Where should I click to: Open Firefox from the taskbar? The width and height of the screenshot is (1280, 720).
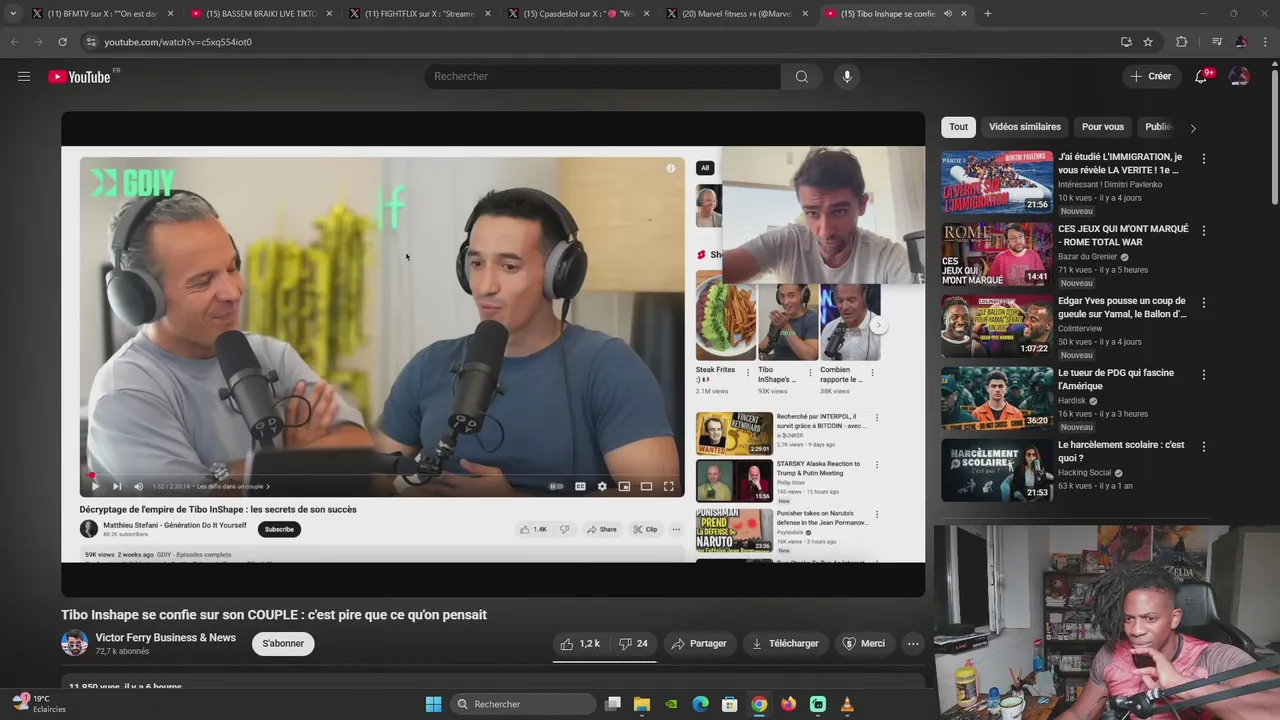789,704
